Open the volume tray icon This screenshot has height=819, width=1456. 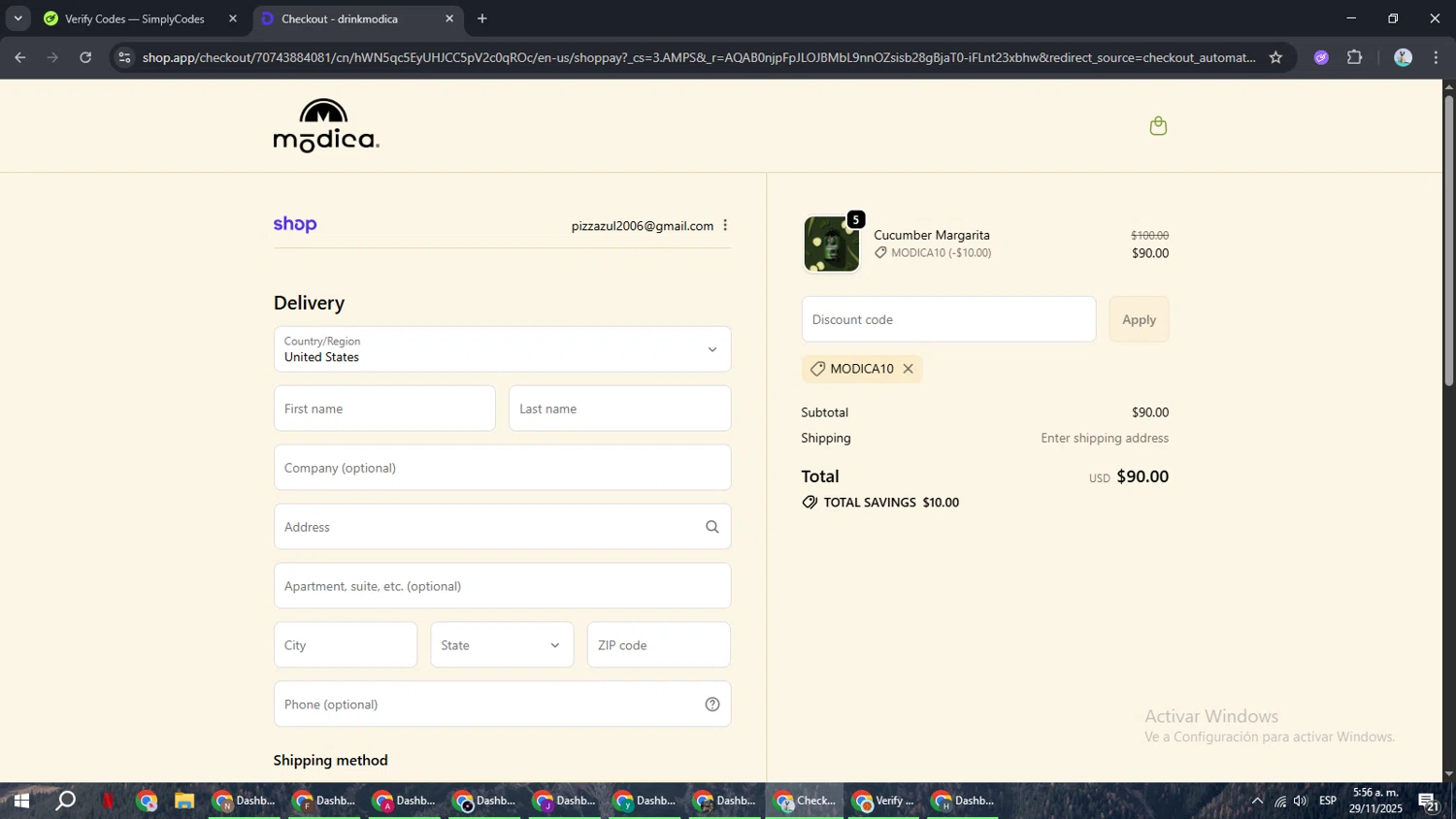[x=1301, y=802]
